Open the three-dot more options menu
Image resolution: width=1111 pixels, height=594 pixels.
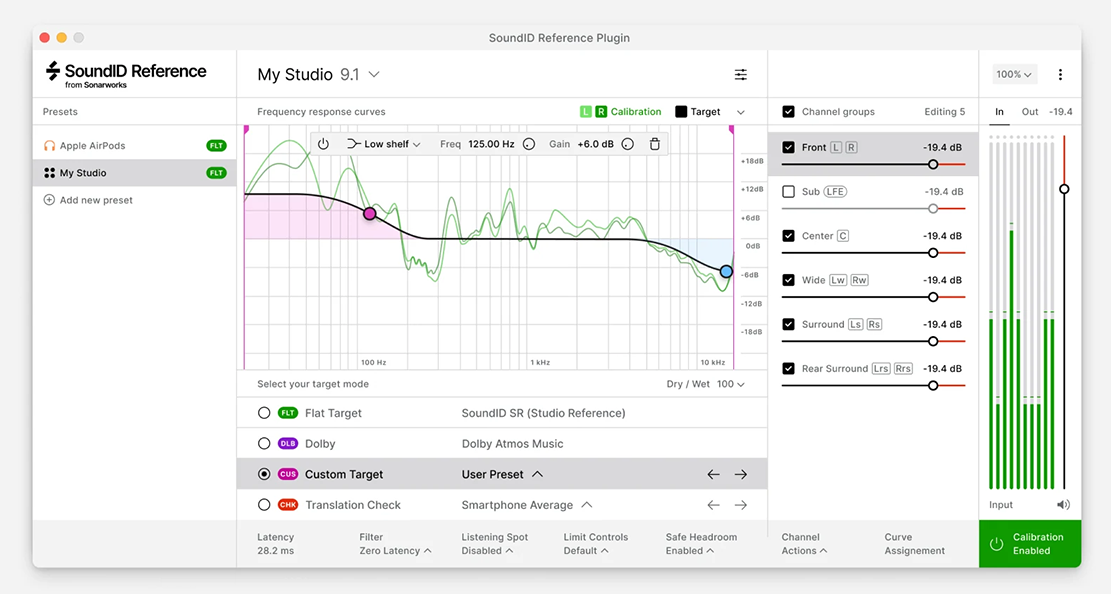click(x=1060, y=75)
